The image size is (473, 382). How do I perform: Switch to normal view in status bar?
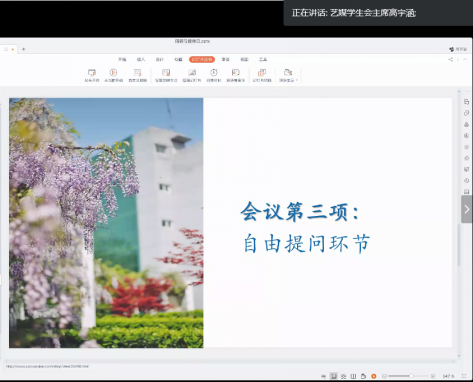coord(333,376)
